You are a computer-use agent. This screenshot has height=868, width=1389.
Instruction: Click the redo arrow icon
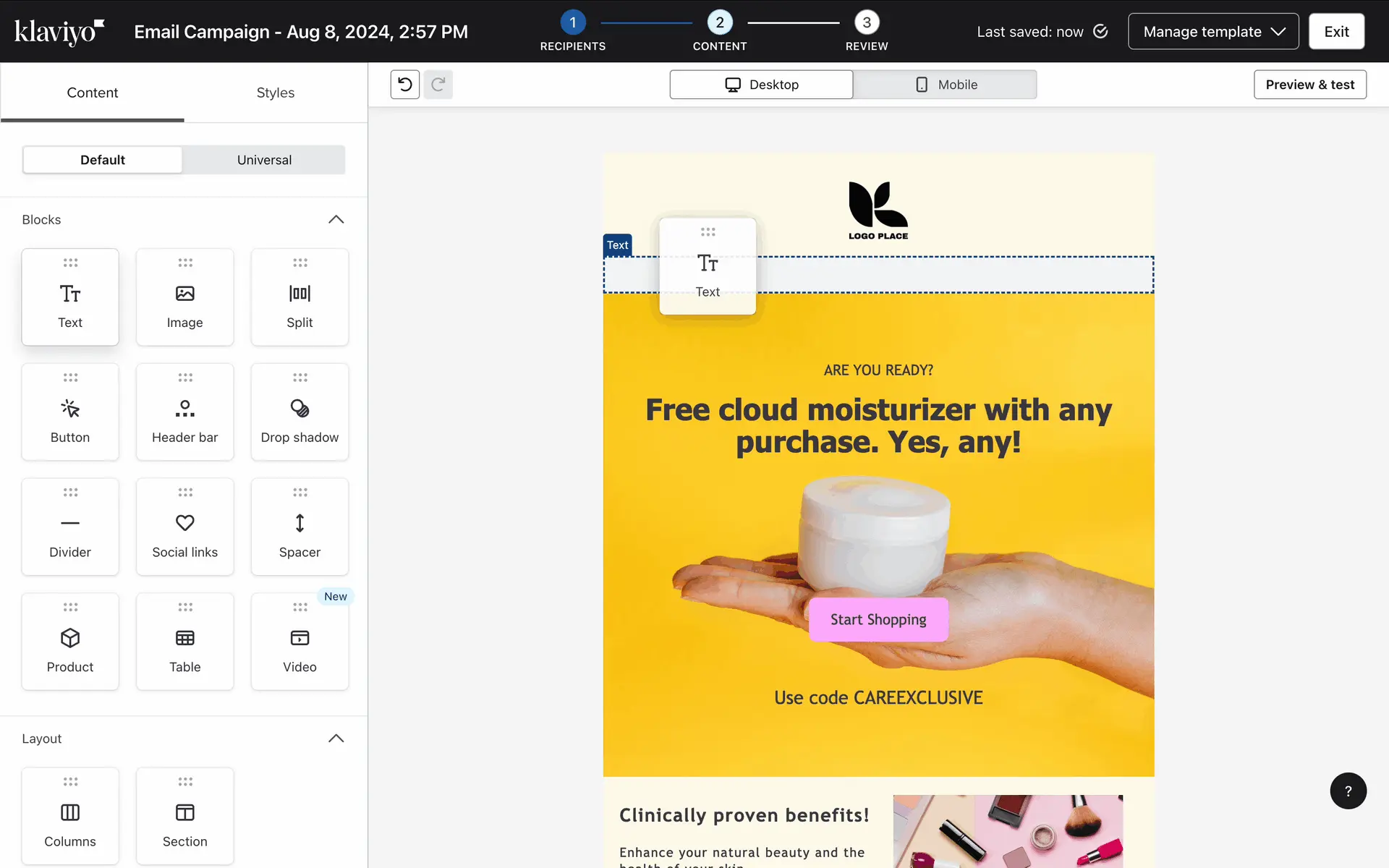point(438,85)
